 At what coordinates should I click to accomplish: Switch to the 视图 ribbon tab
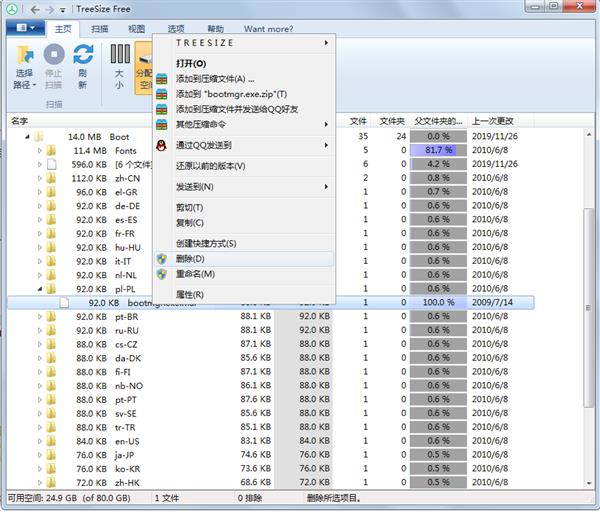click(x=136, y=29)
